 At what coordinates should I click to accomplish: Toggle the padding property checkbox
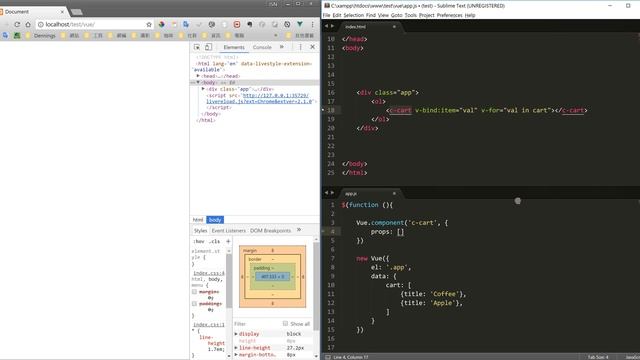coord(194,304)
